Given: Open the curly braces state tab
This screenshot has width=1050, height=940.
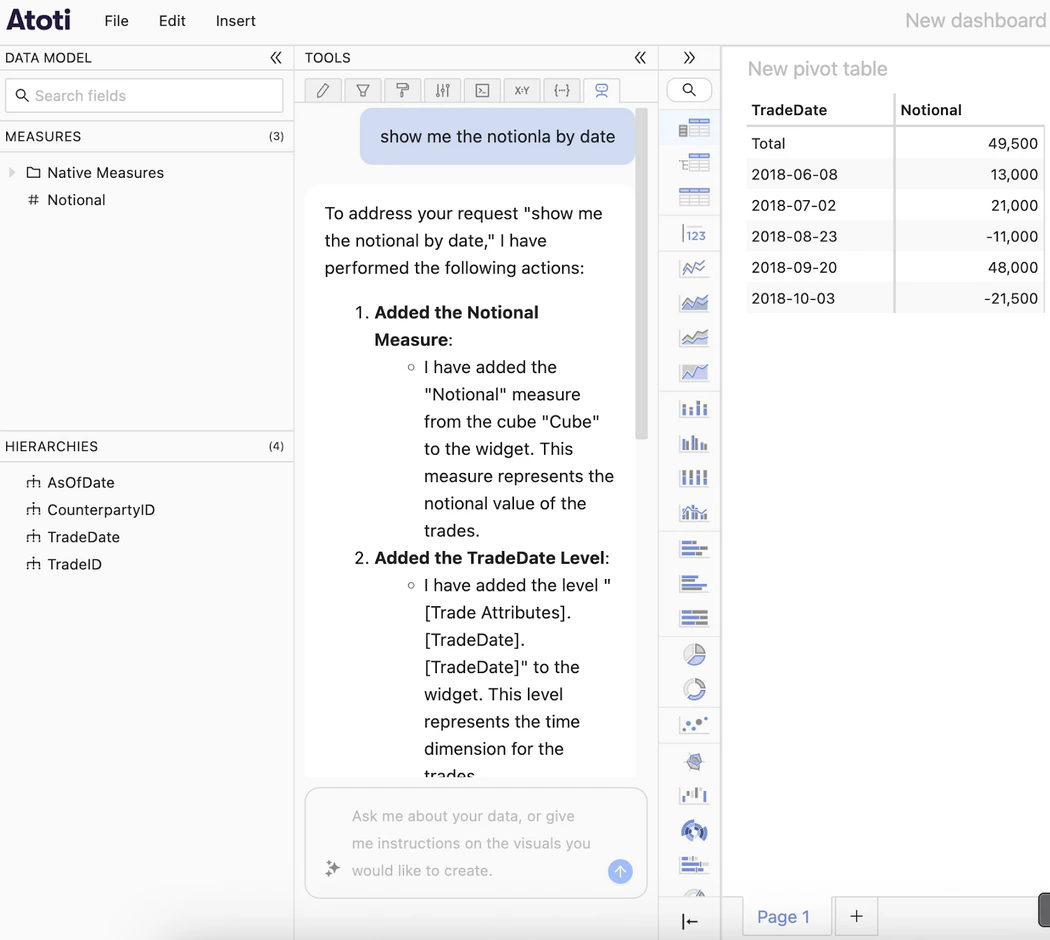Looking at the screenshot, I should point(562,90).
